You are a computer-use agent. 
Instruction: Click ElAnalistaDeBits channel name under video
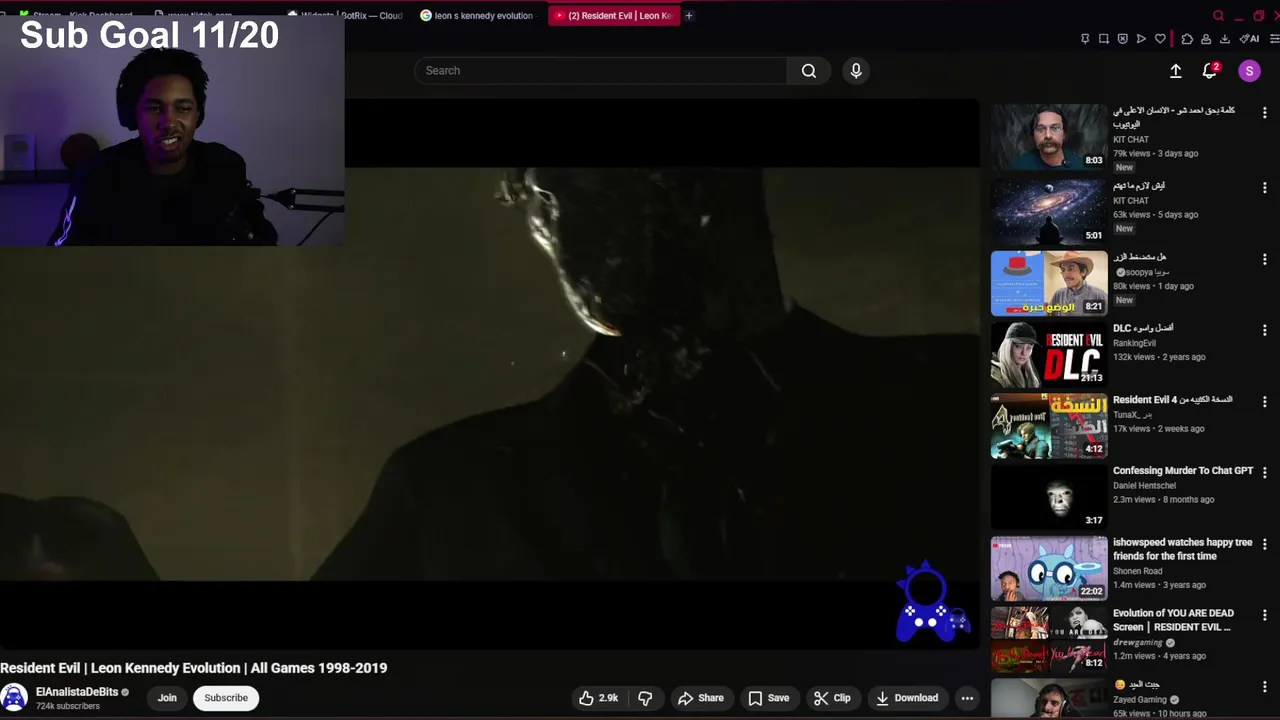(x=77, y=692)
